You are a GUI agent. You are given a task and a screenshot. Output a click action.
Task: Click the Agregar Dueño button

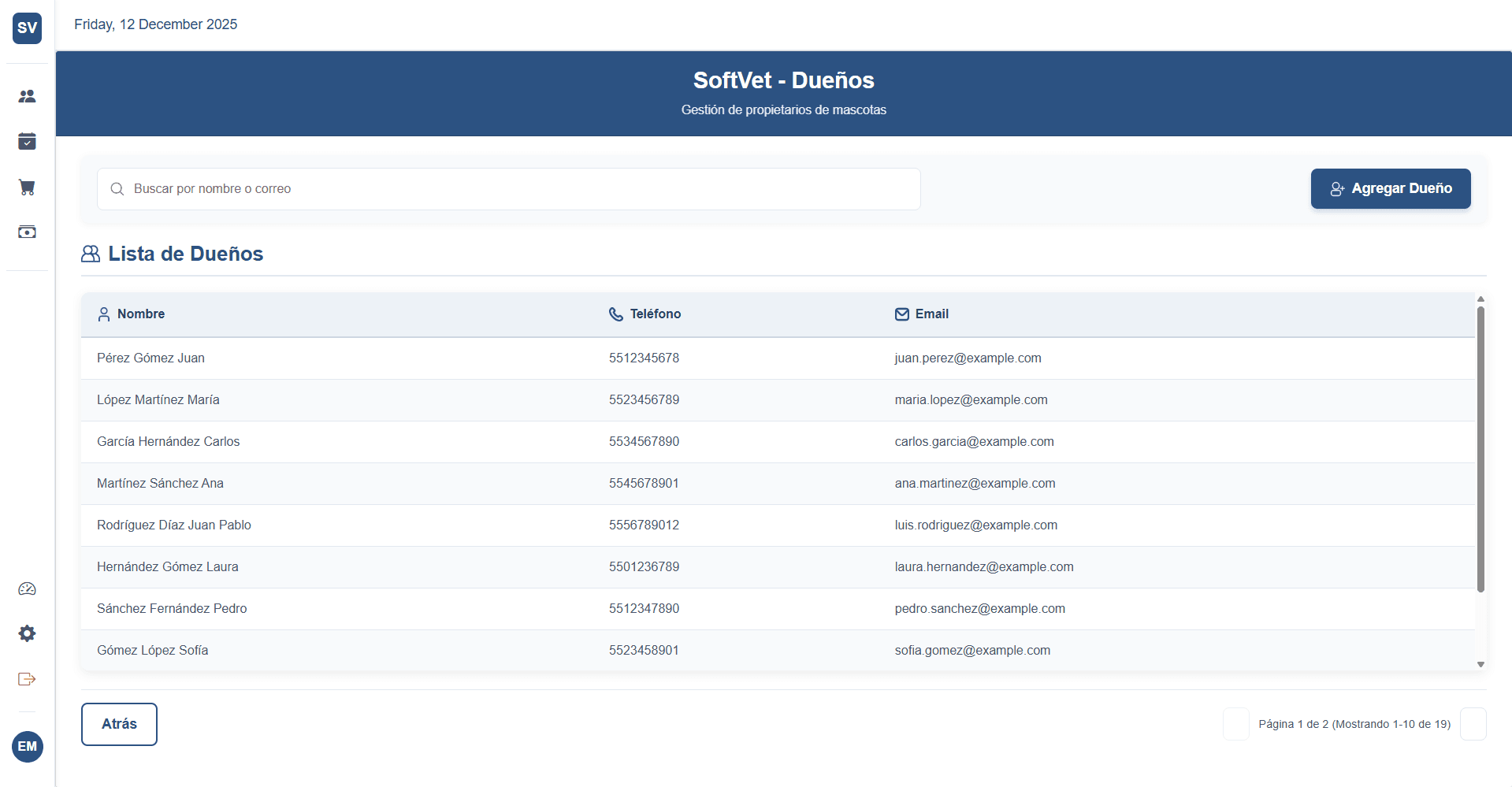coord(1390,188)
